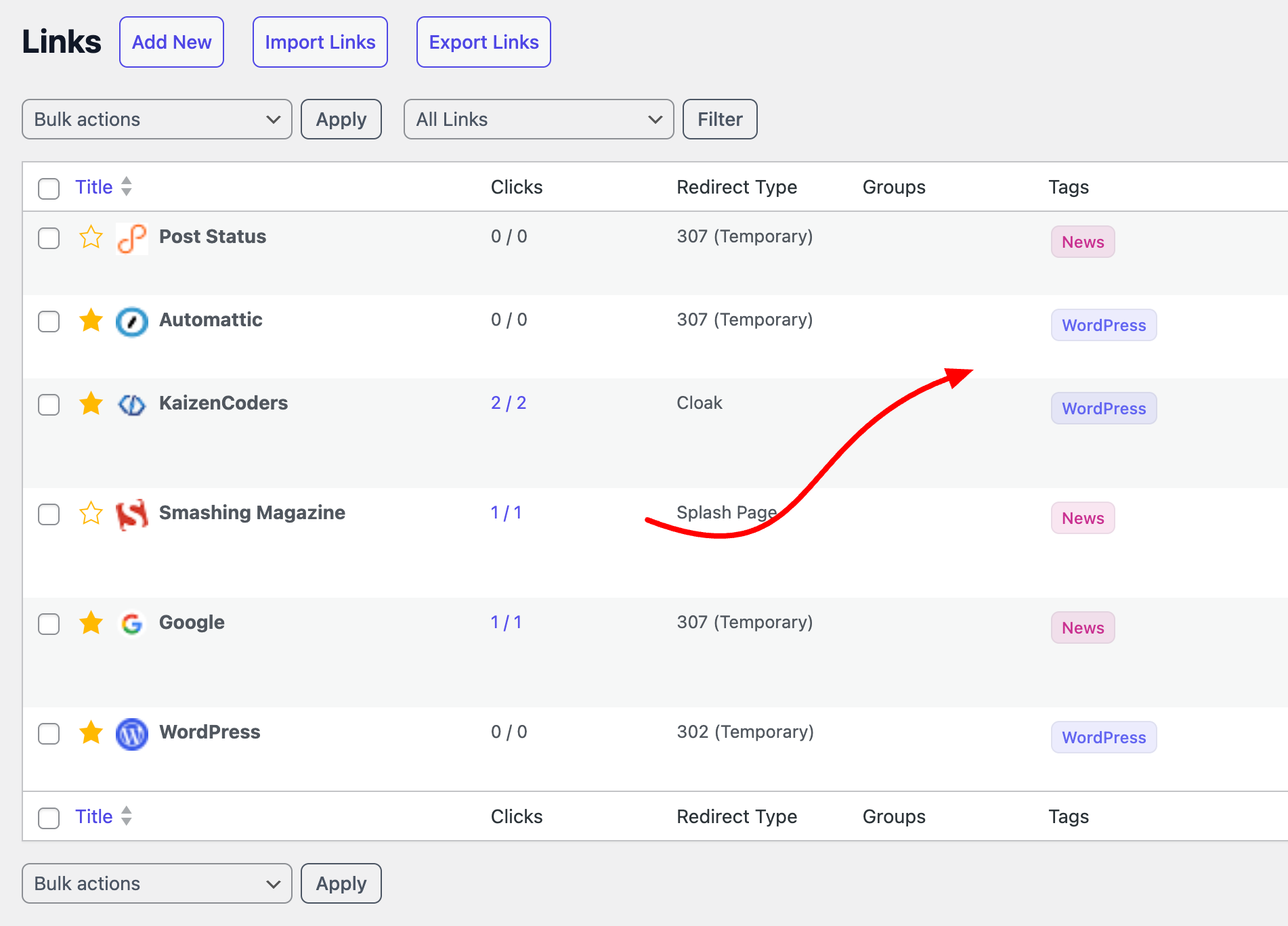1288x926 pixels.
Task: Click Post Status 307 (Temporary) text
Action: click(x=745, y=236)
